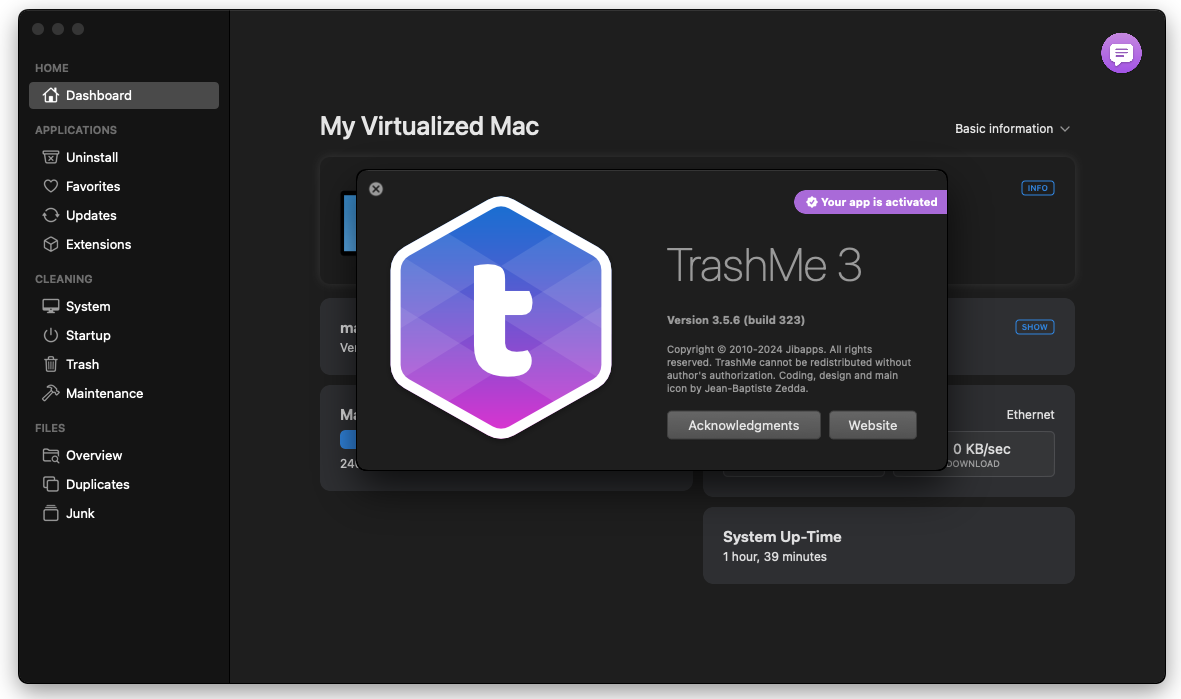Click the Acknowledgments button
The image size is (1181, 699).
(743, 426)
